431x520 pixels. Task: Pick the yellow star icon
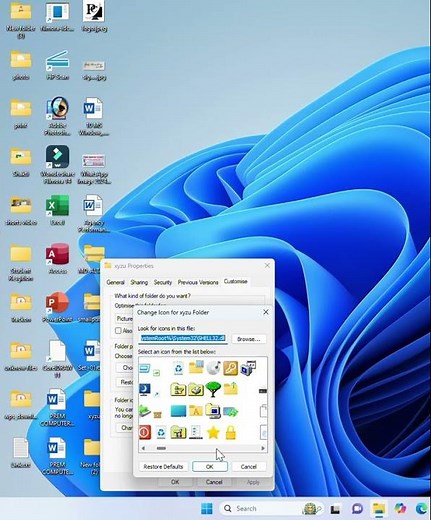click(x=213, y=433)
